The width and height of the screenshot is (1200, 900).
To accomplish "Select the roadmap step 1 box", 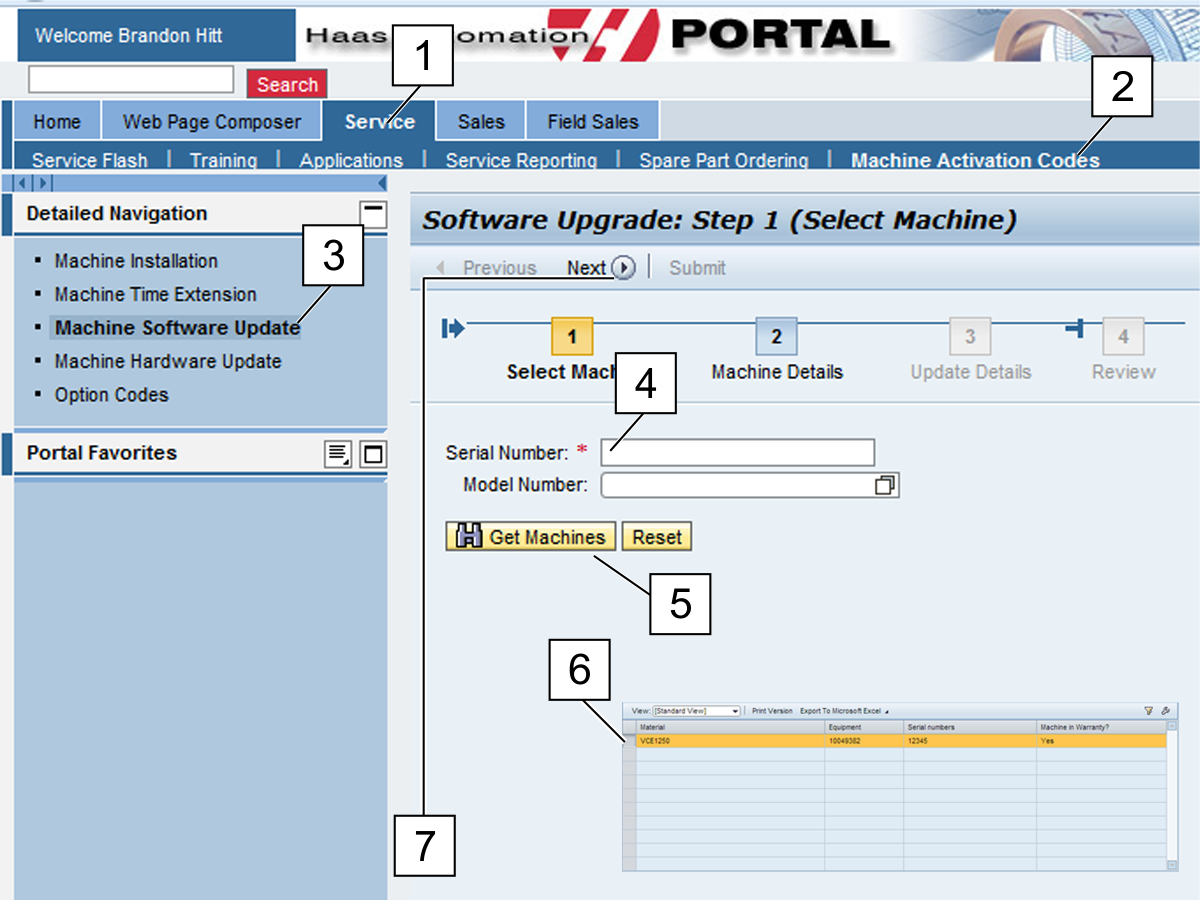I will pos(572,337).
